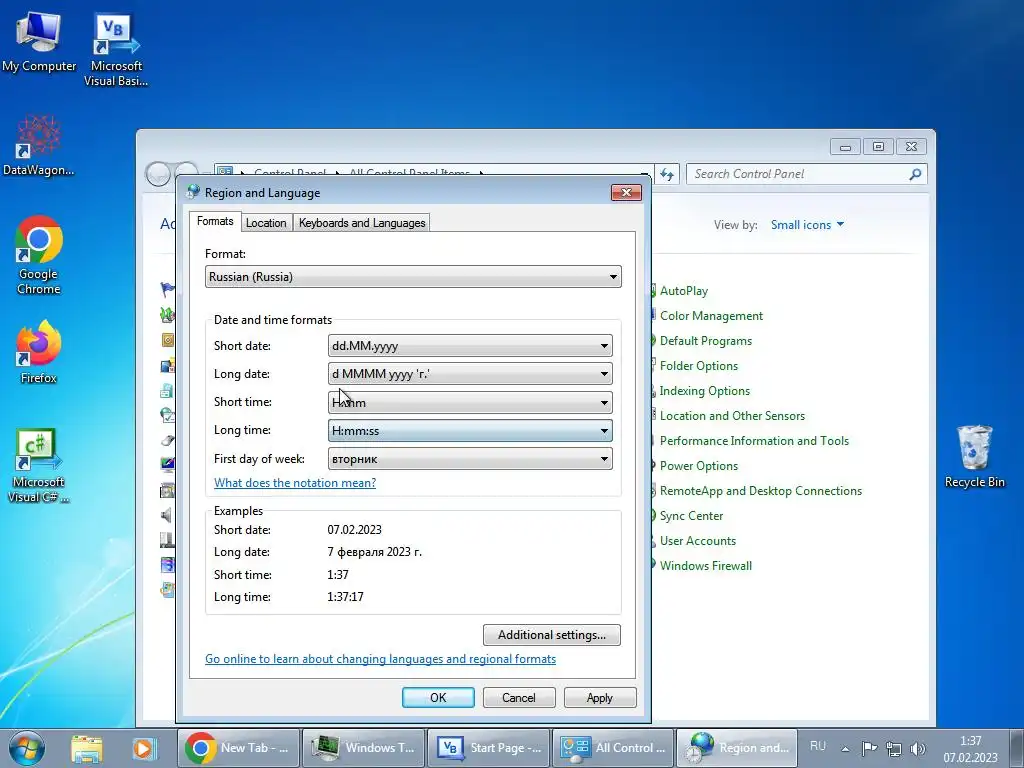Switch to the All Control Panel taskbar button

point(613,748)
